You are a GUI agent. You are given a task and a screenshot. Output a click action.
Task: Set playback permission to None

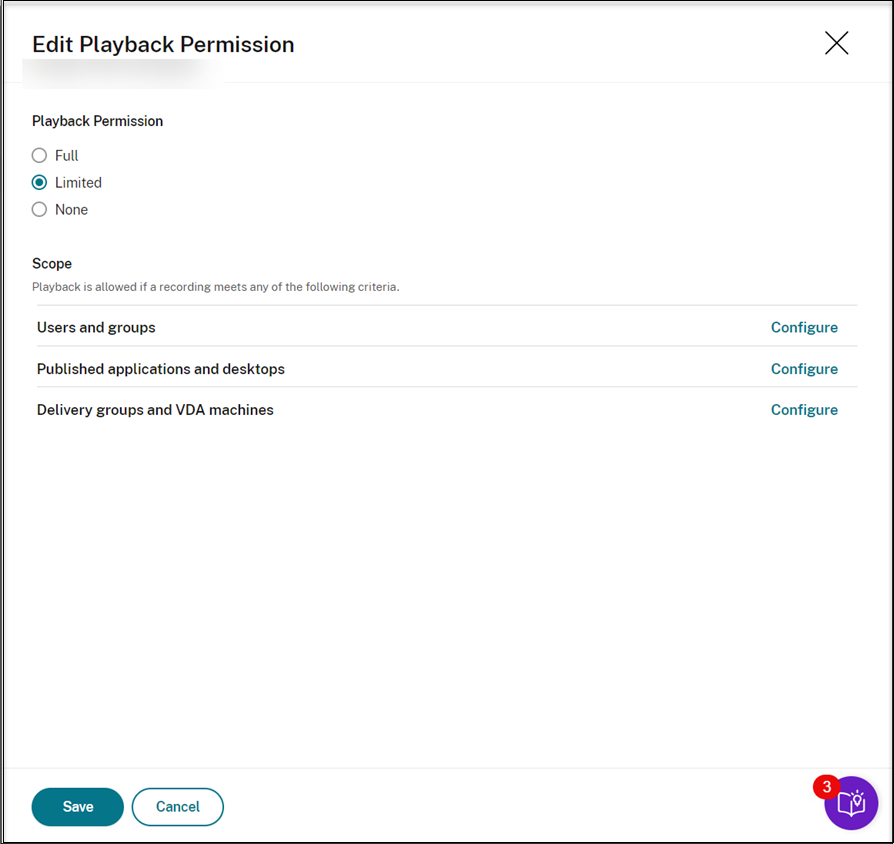pos(39,210)
